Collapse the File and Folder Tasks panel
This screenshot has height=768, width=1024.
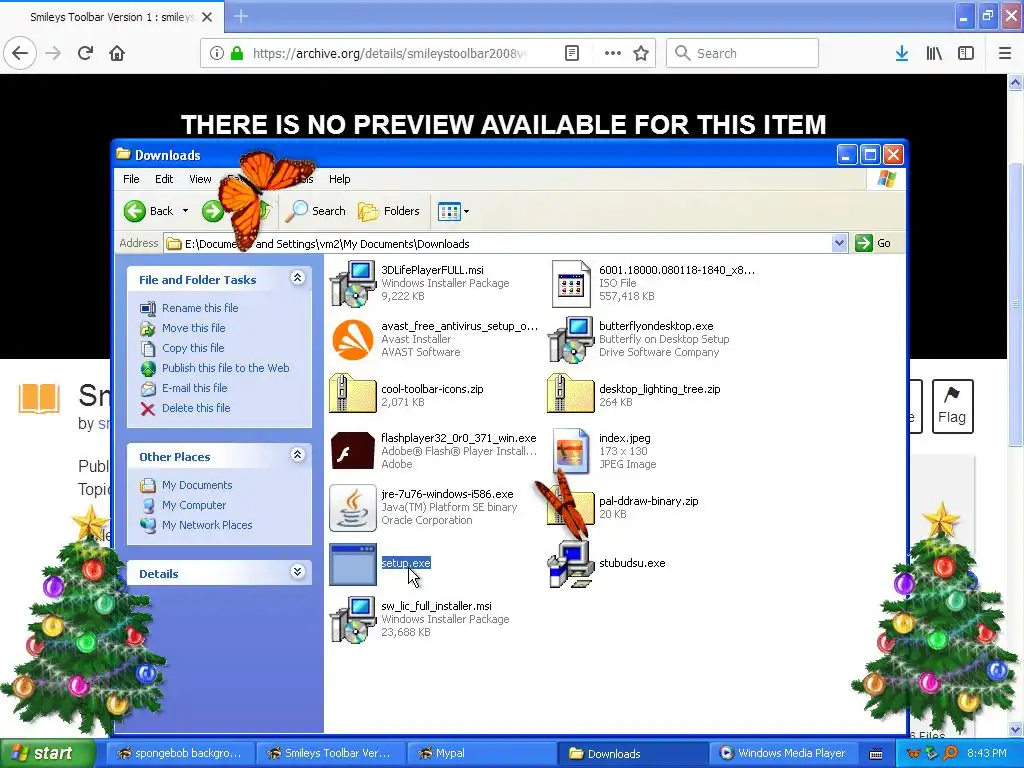click(x=297, y=278)
